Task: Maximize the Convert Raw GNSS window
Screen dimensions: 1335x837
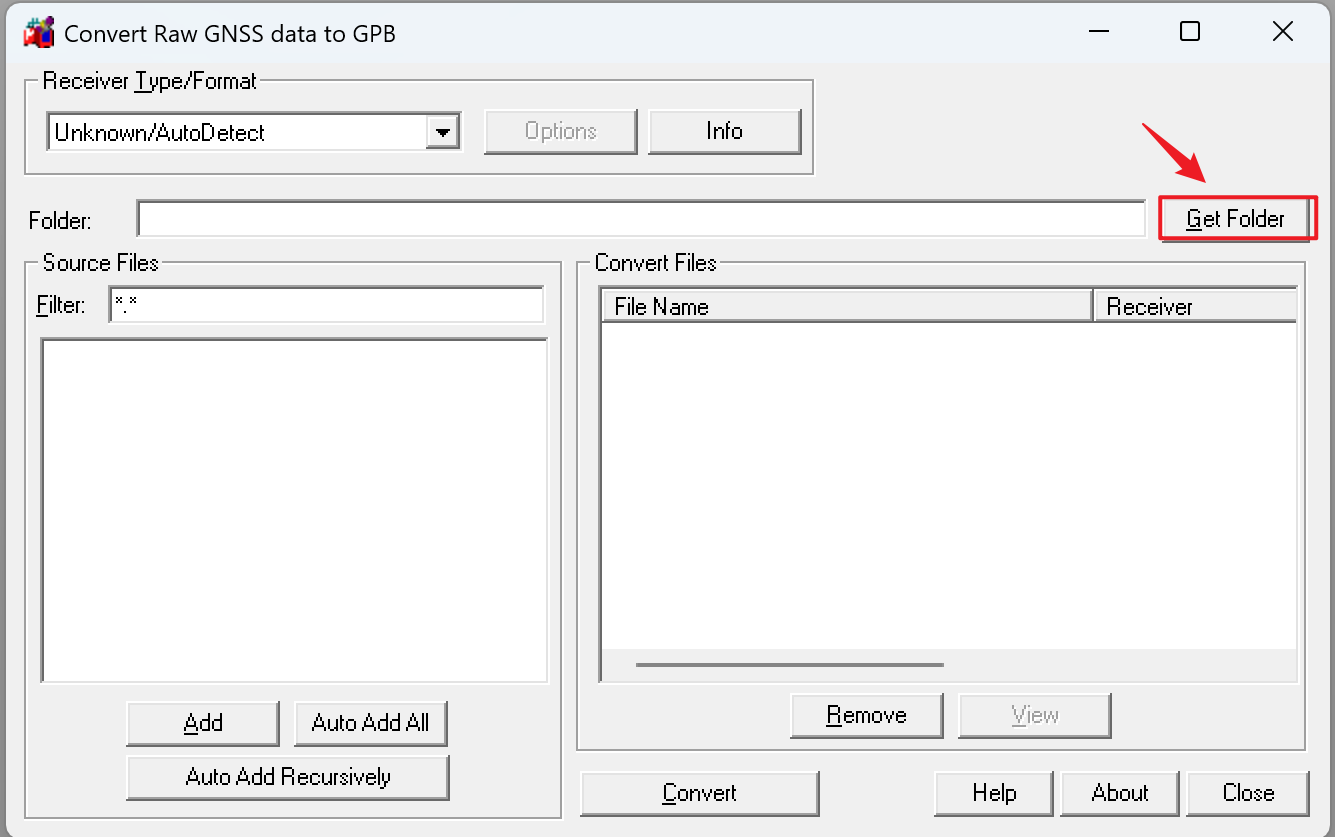Action: 1190,32
